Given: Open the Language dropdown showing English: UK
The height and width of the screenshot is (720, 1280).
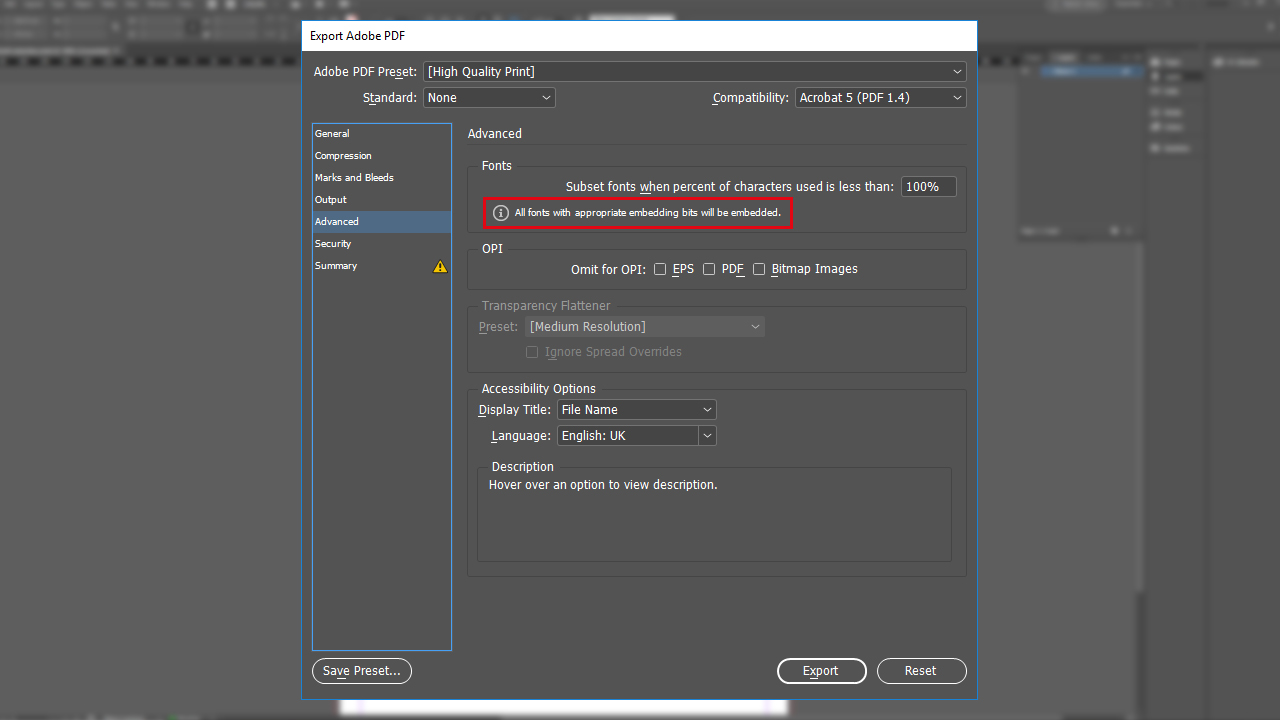Looking at the screenshot, I should (x=637, y=435).
